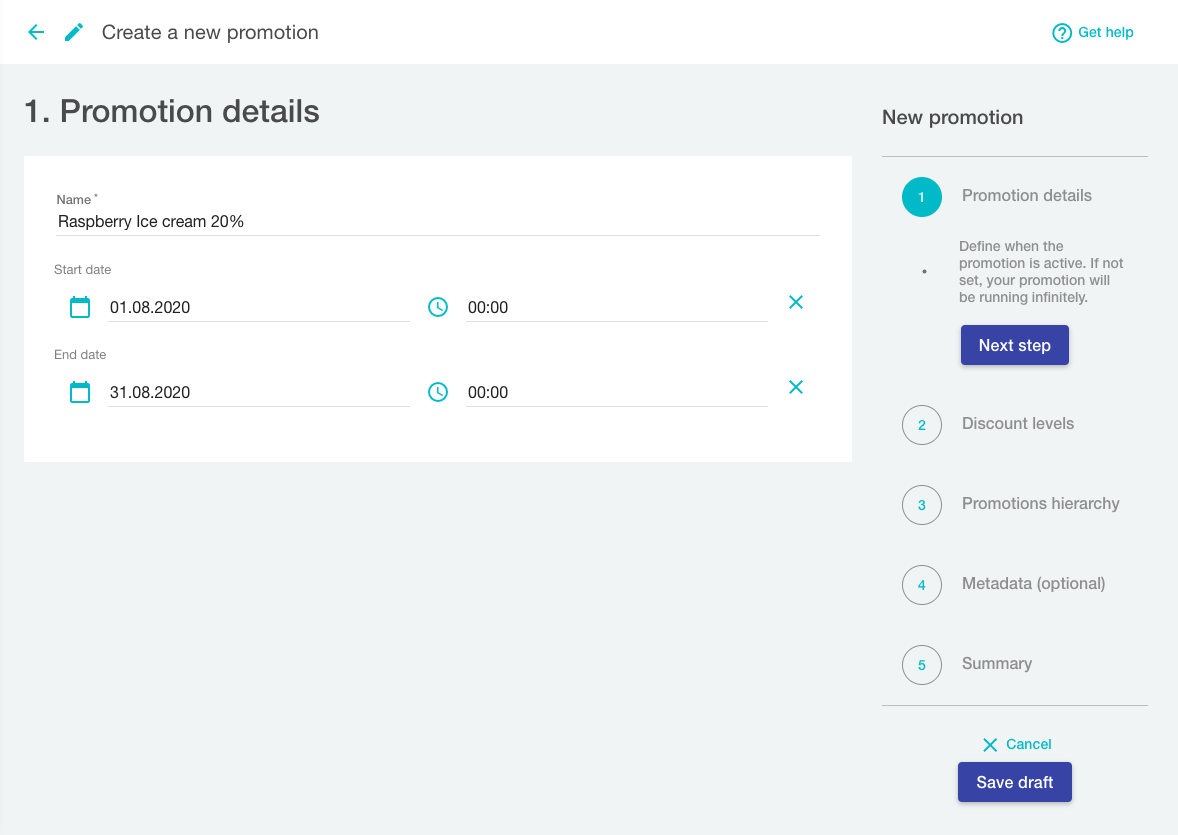Go to Metadata (optional) step
1178x835 pixels.
click(x=1033, y=583)
